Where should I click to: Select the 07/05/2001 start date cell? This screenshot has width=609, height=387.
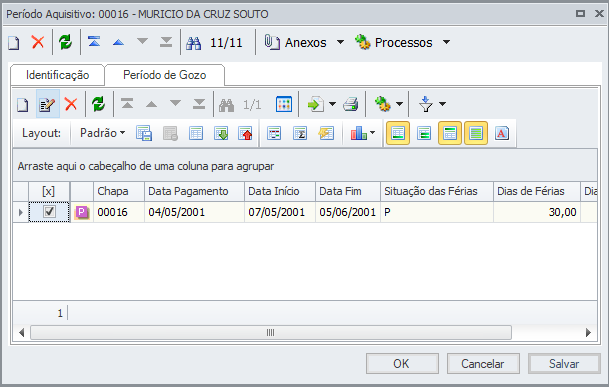280,212
